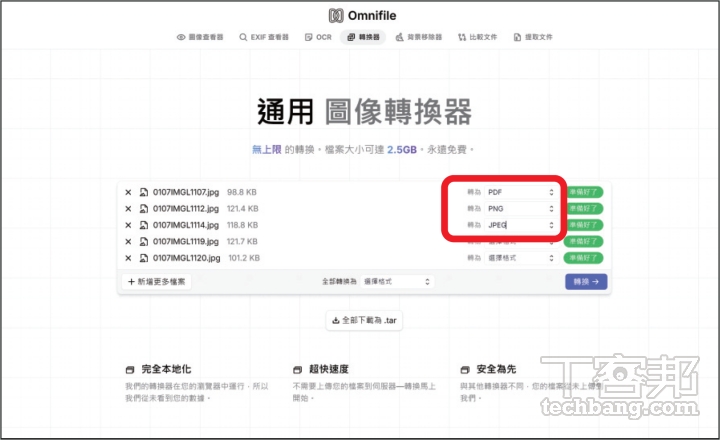720x440 pixels.
Task: Select the file name 0107IMGL1112.jpg
Action: 186,209
